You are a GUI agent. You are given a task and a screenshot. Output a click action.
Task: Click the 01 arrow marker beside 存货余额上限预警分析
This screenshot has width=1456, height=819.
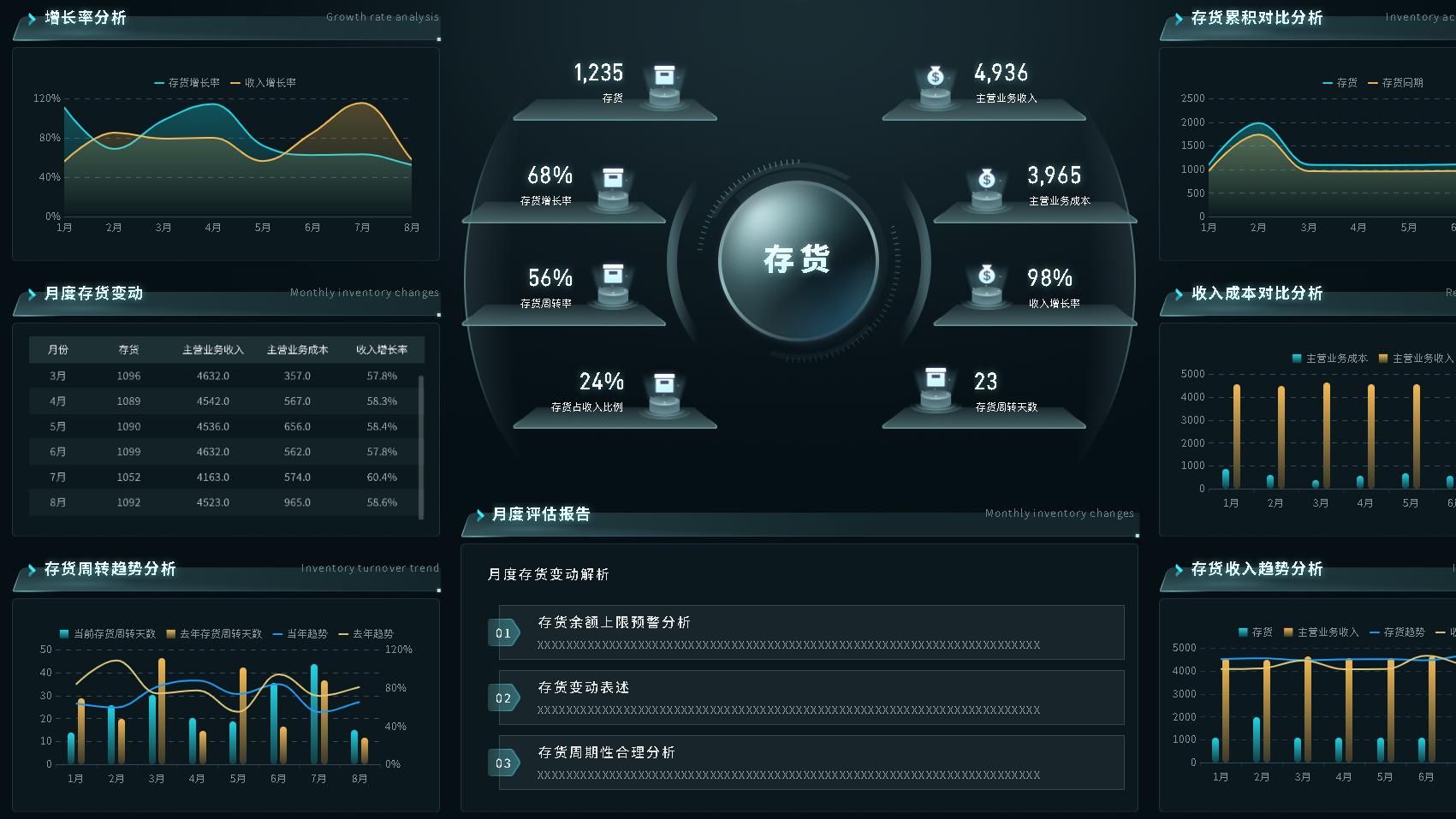point(504,632)
